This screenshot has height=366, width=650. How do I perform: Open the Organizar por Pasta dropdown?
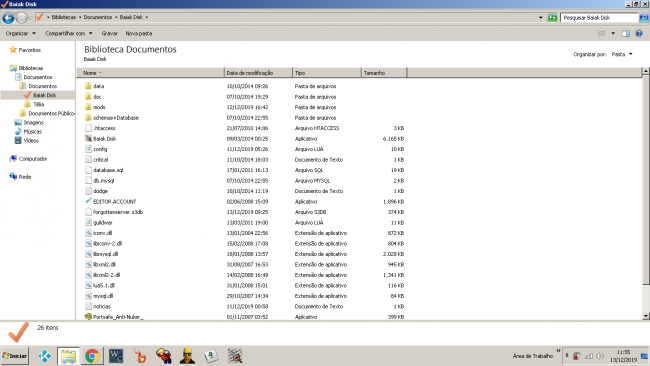point(622,54)
